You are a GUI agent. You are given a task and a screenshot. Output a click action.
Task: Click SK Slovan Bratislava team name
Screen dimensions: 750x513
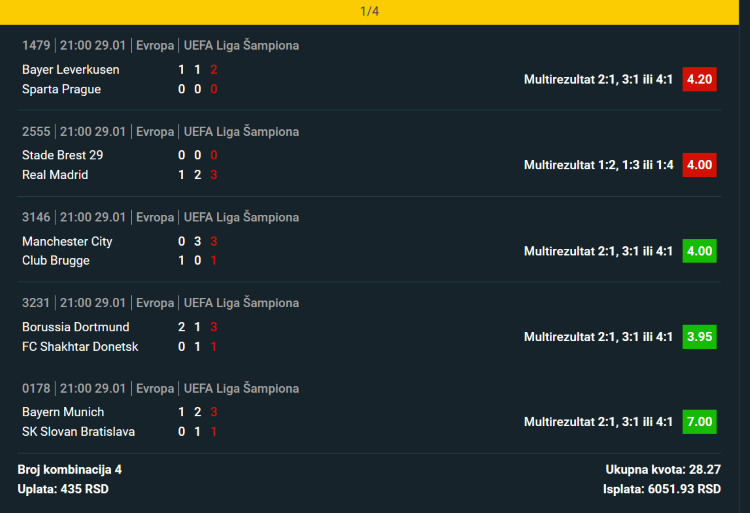click(x=78, y=431)
